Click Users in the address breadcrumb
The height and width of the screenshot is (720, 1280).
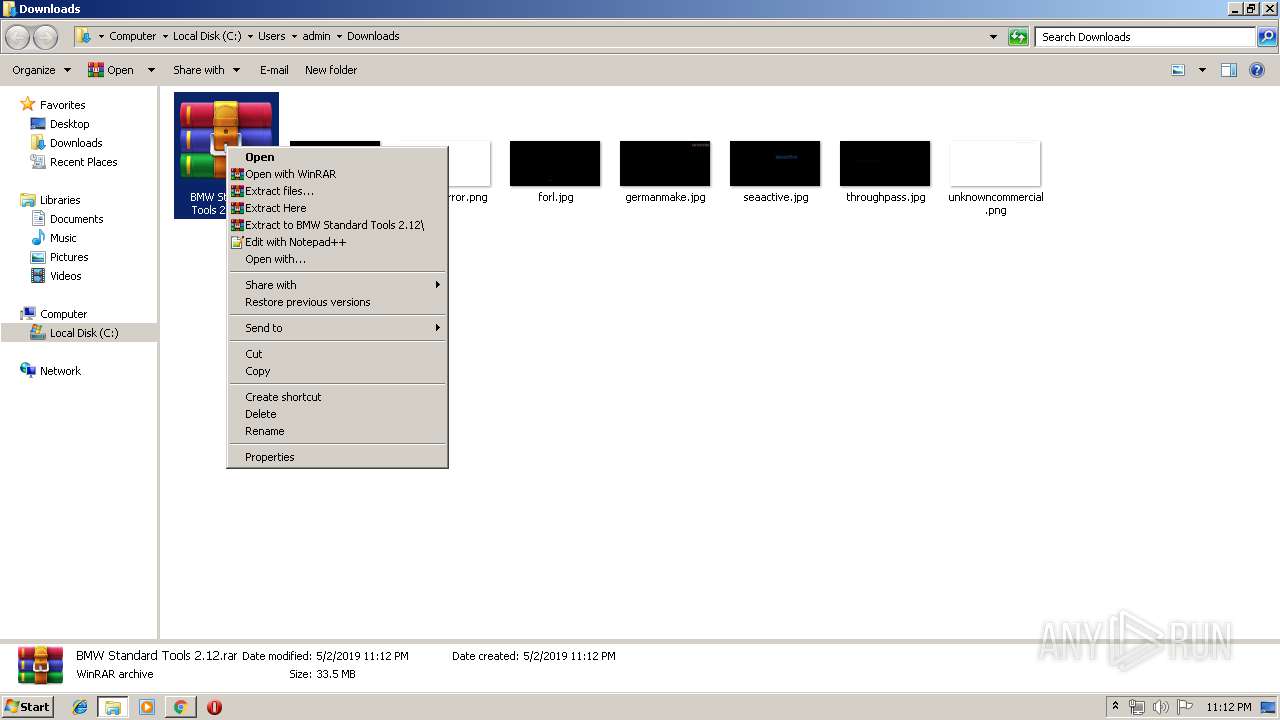point(271,36)
